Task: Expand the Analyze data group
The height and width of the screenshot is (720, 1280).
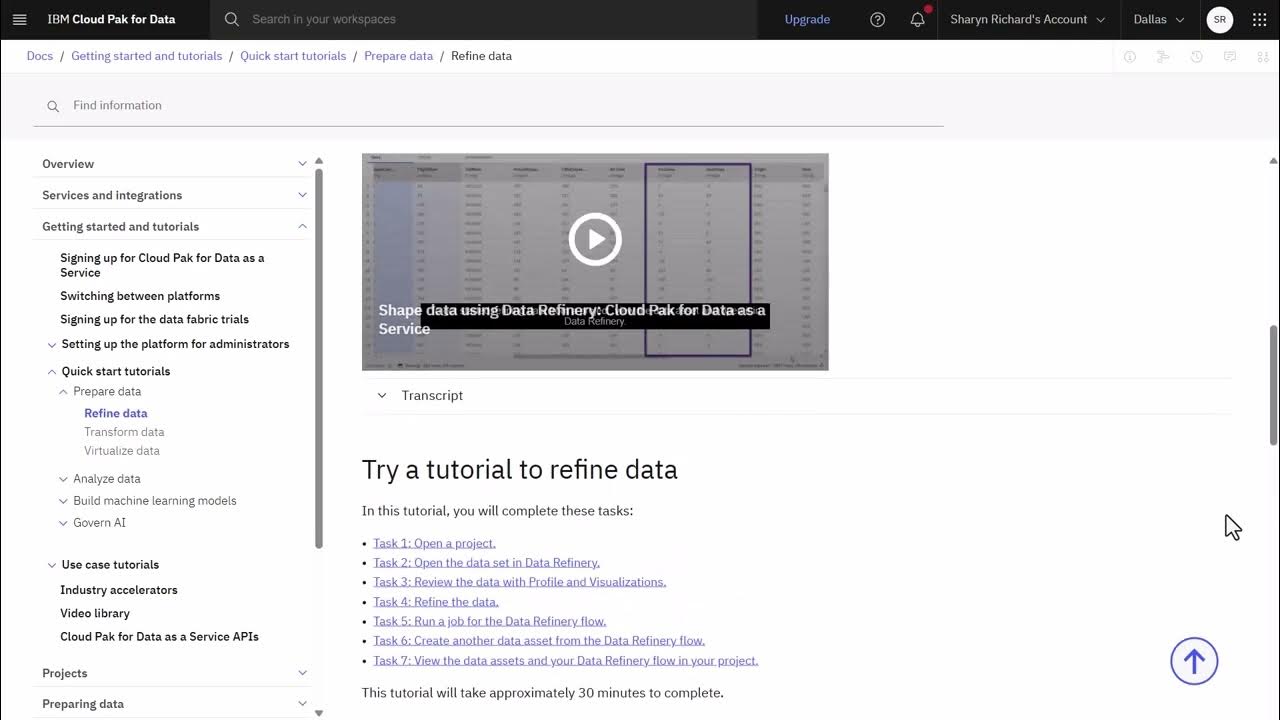Action: click(x=64, y=480)
